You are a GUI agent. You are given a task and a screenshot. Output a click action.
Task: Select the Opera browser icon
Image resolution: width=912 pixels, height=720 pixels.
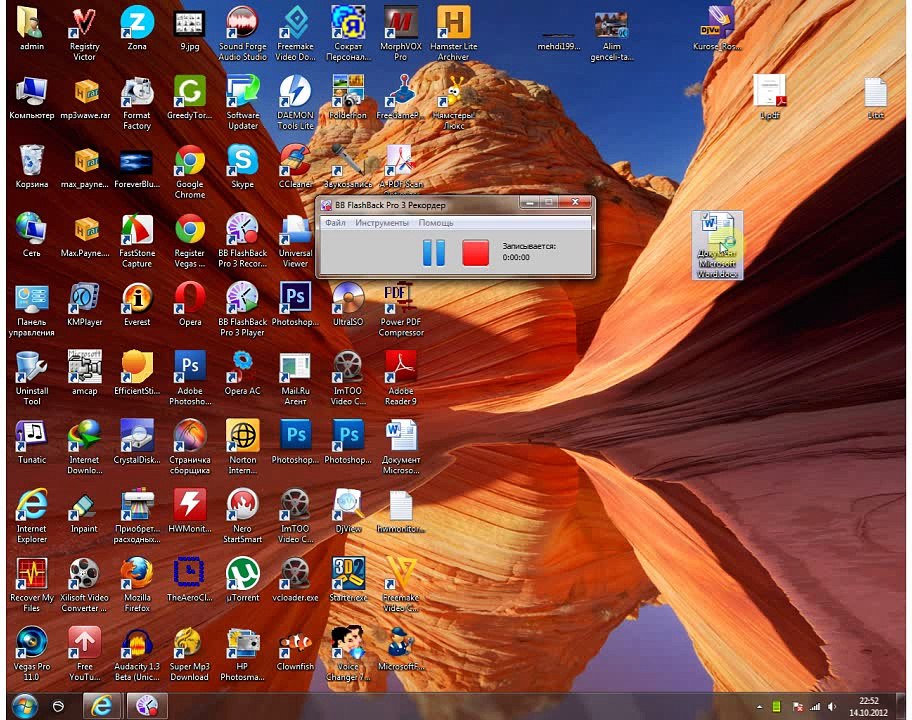190,305
